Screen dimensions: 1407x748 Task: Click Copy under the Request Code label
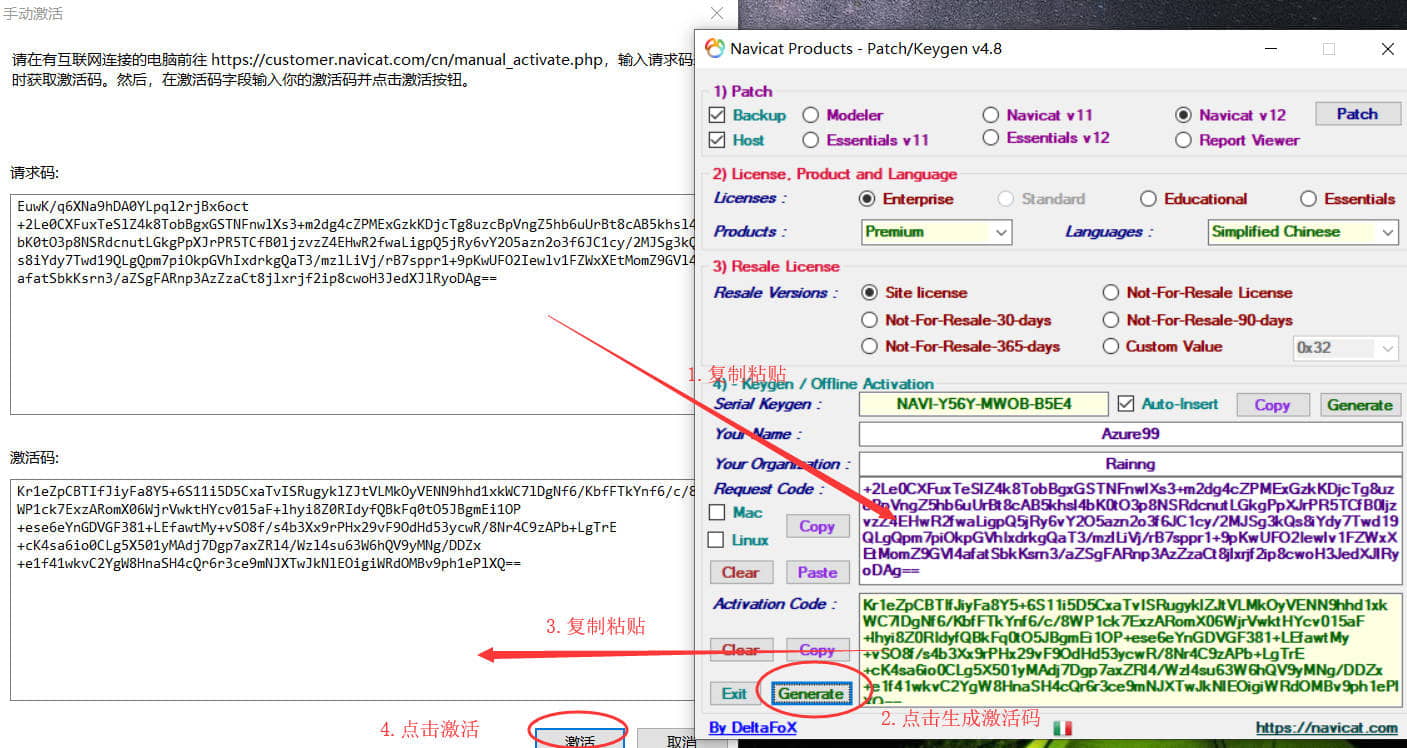(817, 526)
